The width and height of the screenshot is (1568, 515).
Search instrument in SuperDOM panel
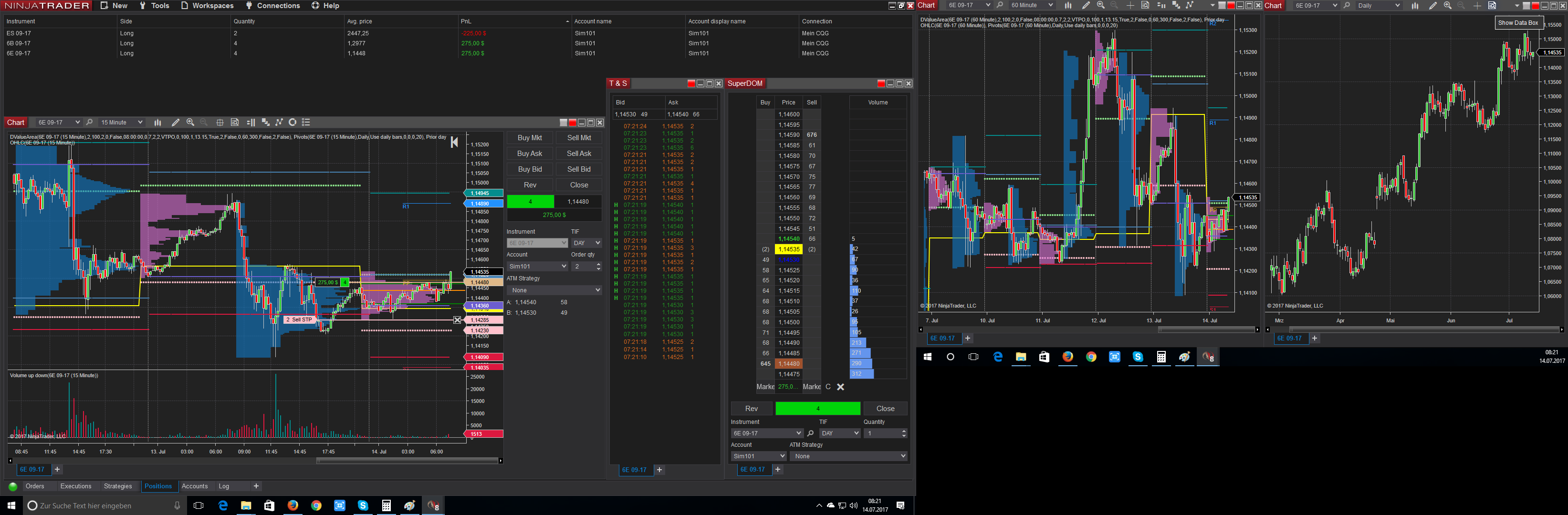click(810, 433)
